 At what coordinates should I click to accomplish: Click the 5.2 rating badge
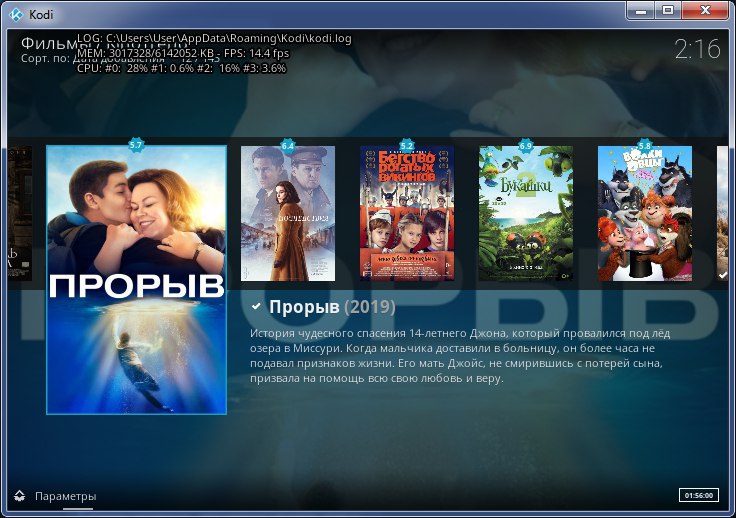tap(406, 145)
